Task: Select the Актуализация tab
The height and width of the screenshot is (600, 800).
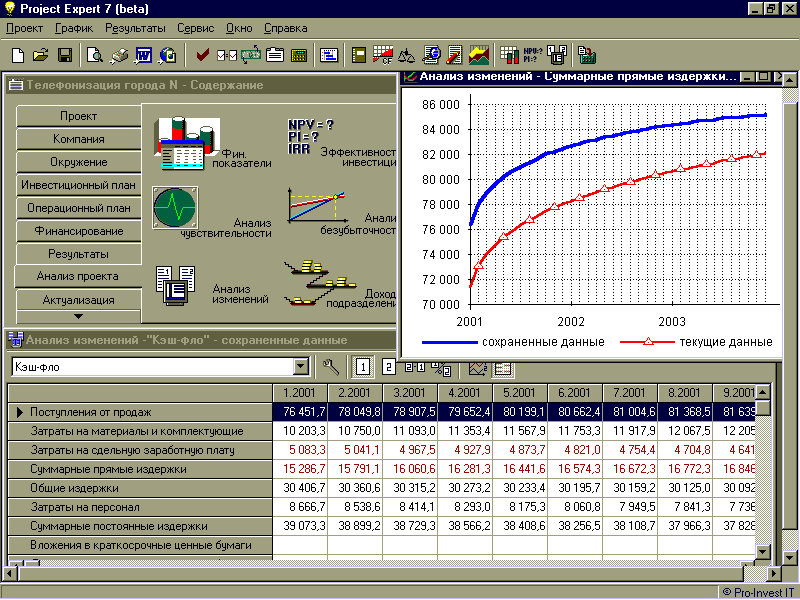Action: [x=79, y=299]
